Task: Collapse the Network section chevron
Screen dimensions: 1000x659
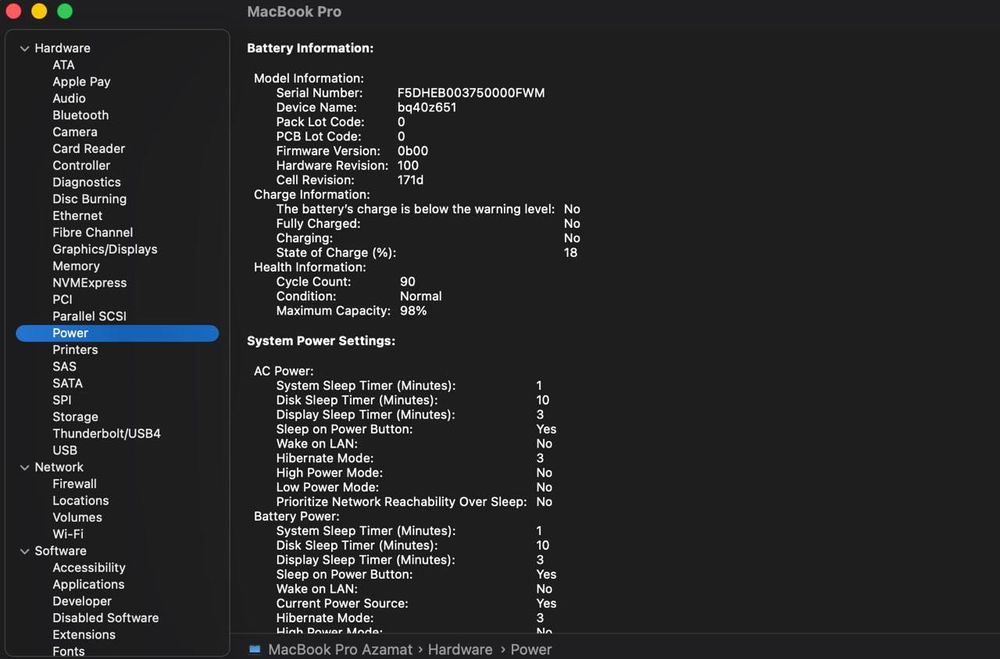Action: point(25,468)
